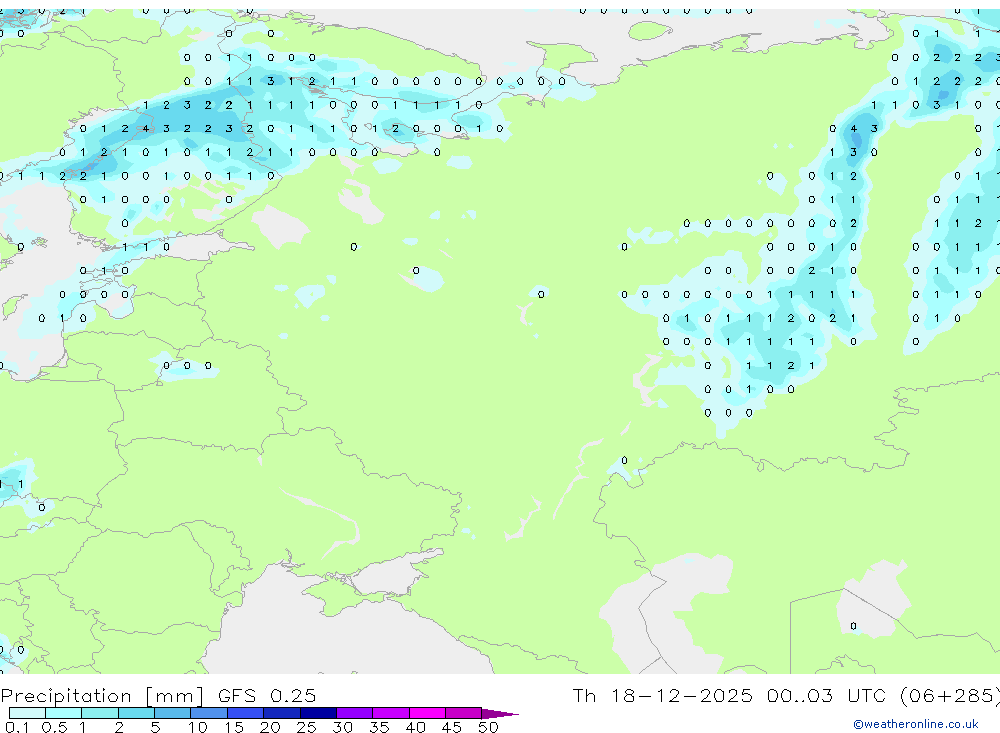Pick the dark blue swatch between 20 and 25
This screenshot has height=733, width=1000.
pyautogui.click(x=282, y=713)
